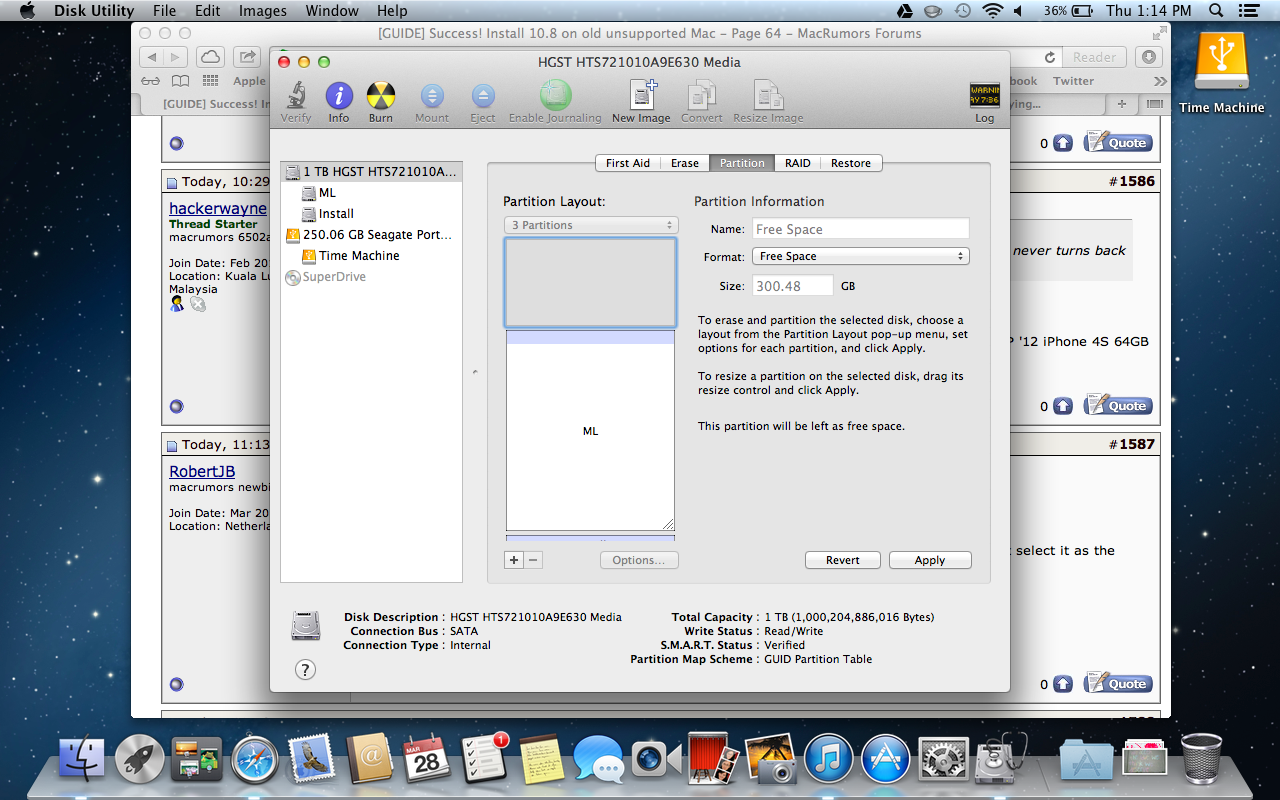
Task: Select the ML volume in sidebar
Action: pyautogui.click(x=371, y=193)
